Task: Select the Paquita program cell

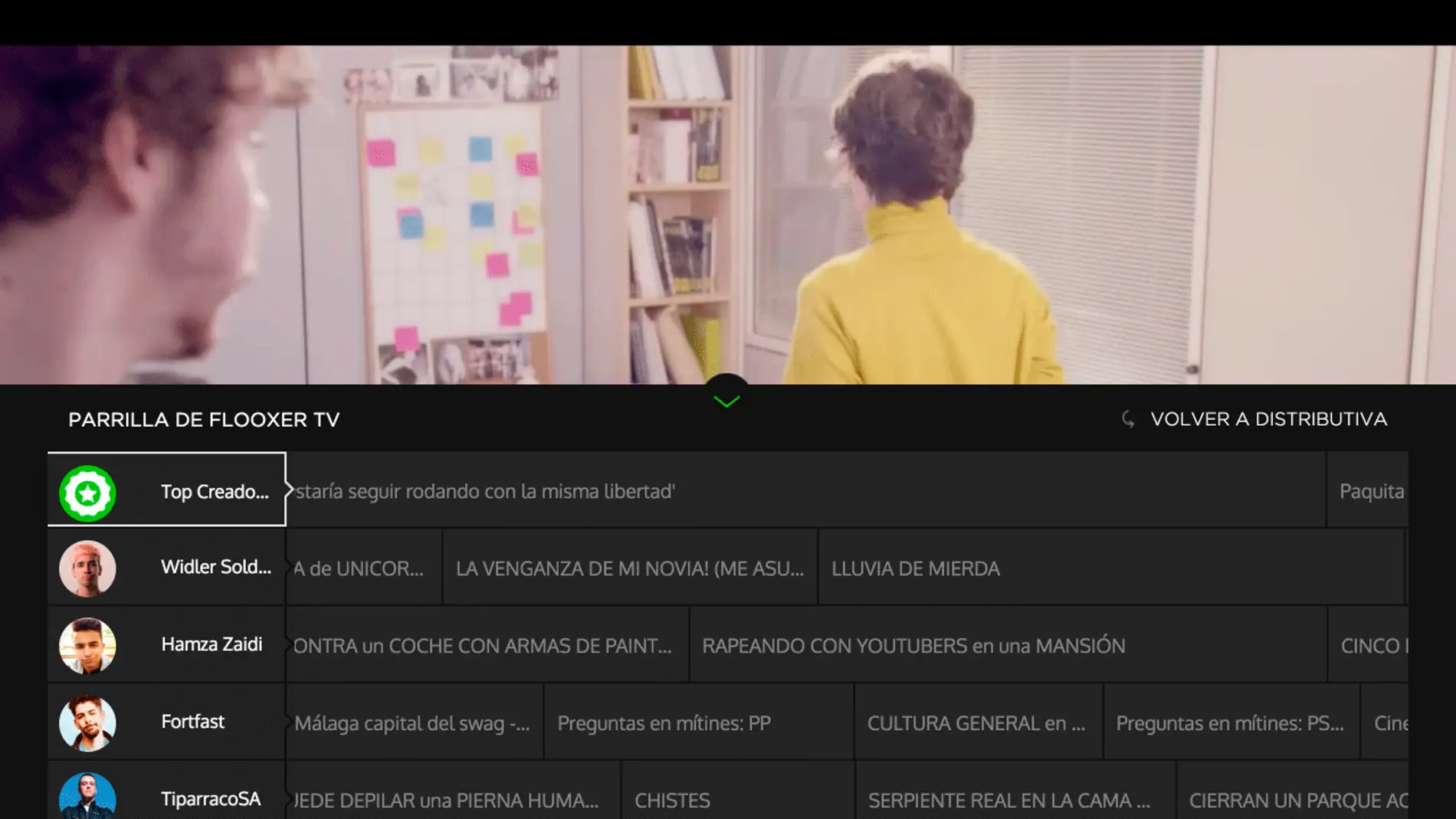Action: [1368, 490]
